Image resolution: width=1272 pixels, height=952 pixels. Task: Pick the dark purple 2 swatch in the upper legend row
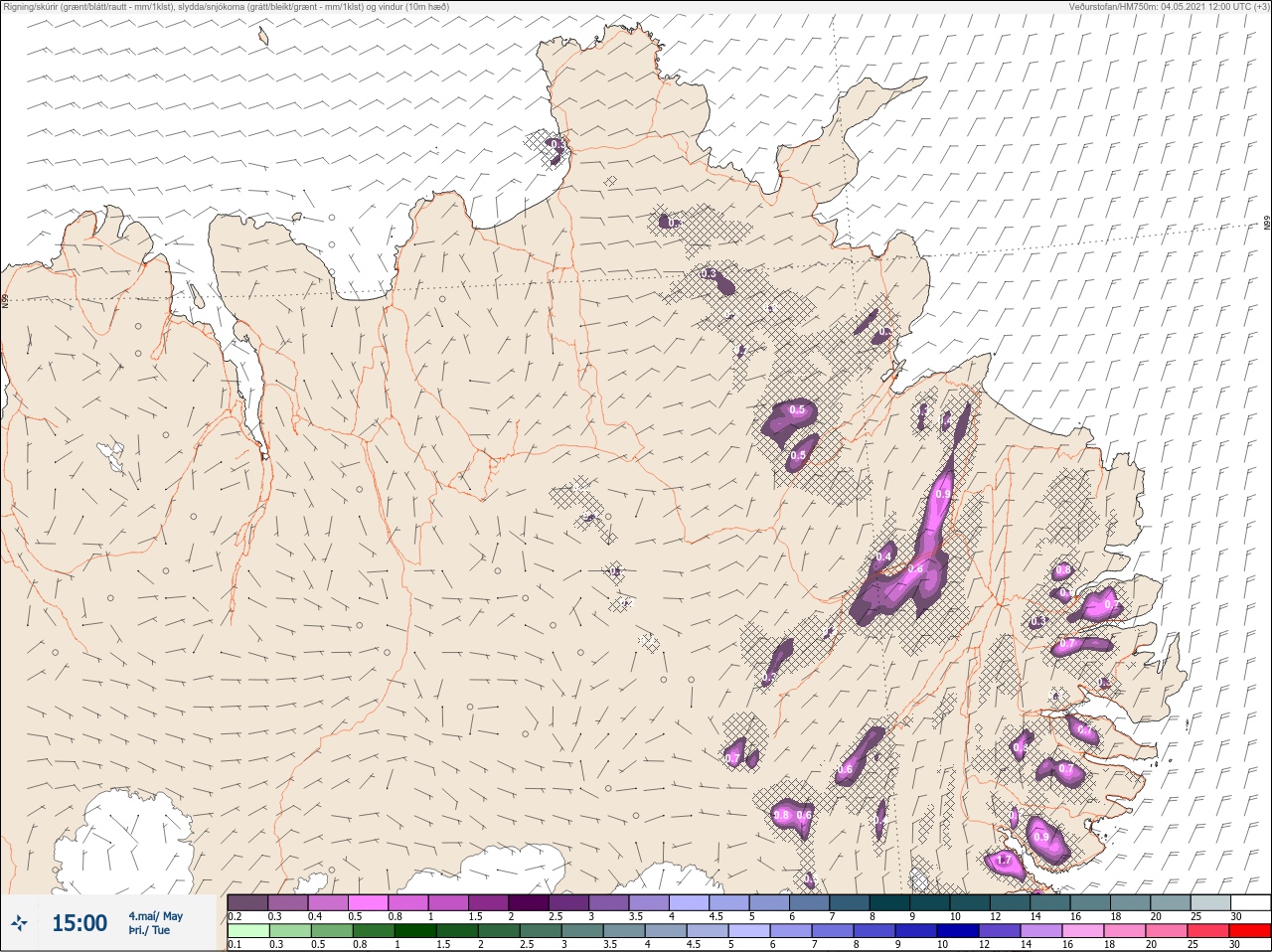point(531,902)
